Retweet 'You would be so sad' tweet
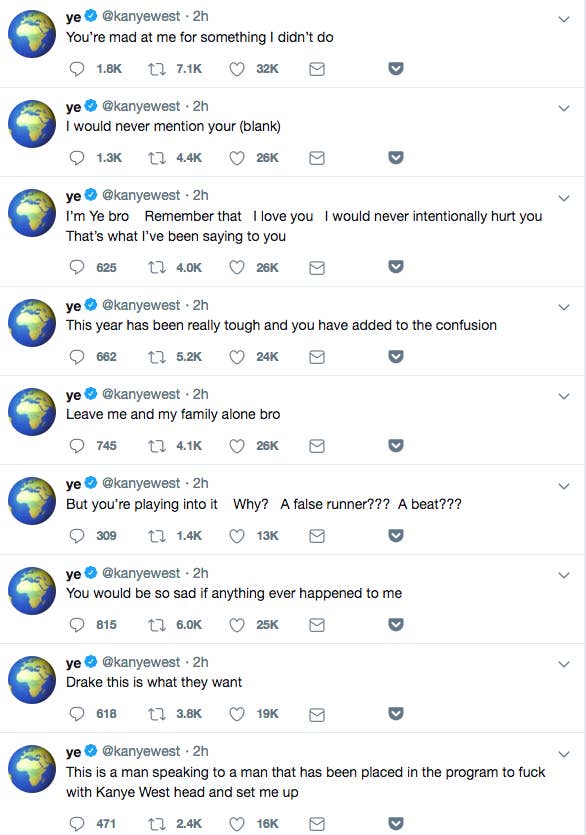 click(x=157, y=625)
